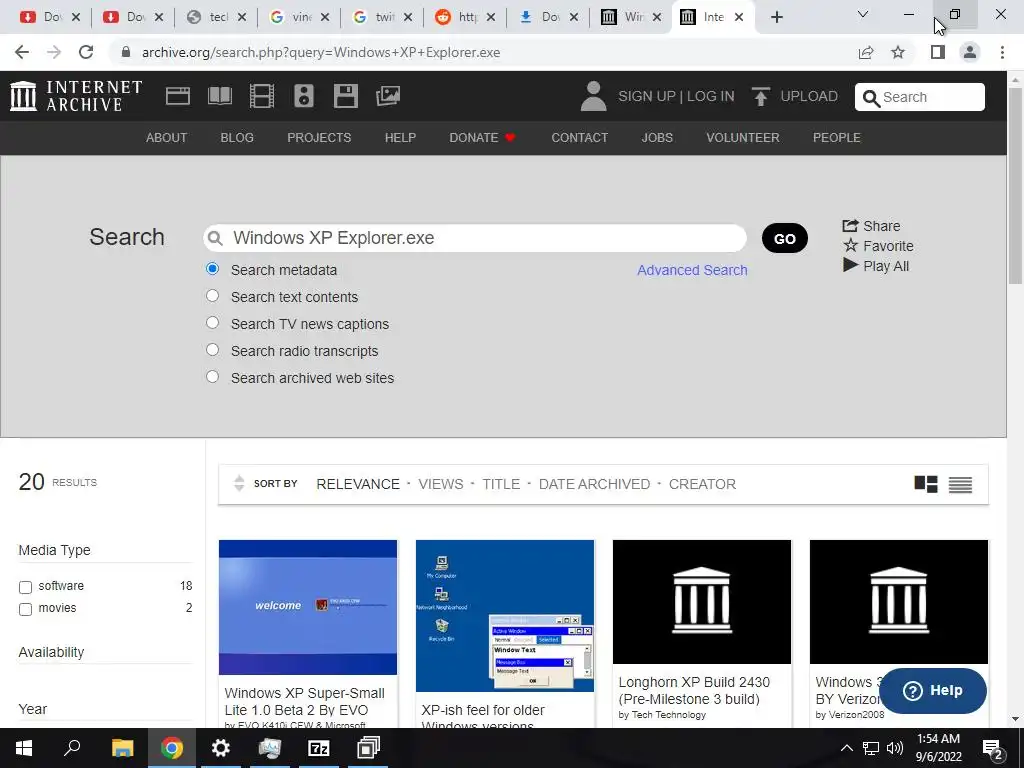The image size is (1024, 768).
Task: Click the taskbar clock showing 1:54 AM
Action: click(938, 748)
